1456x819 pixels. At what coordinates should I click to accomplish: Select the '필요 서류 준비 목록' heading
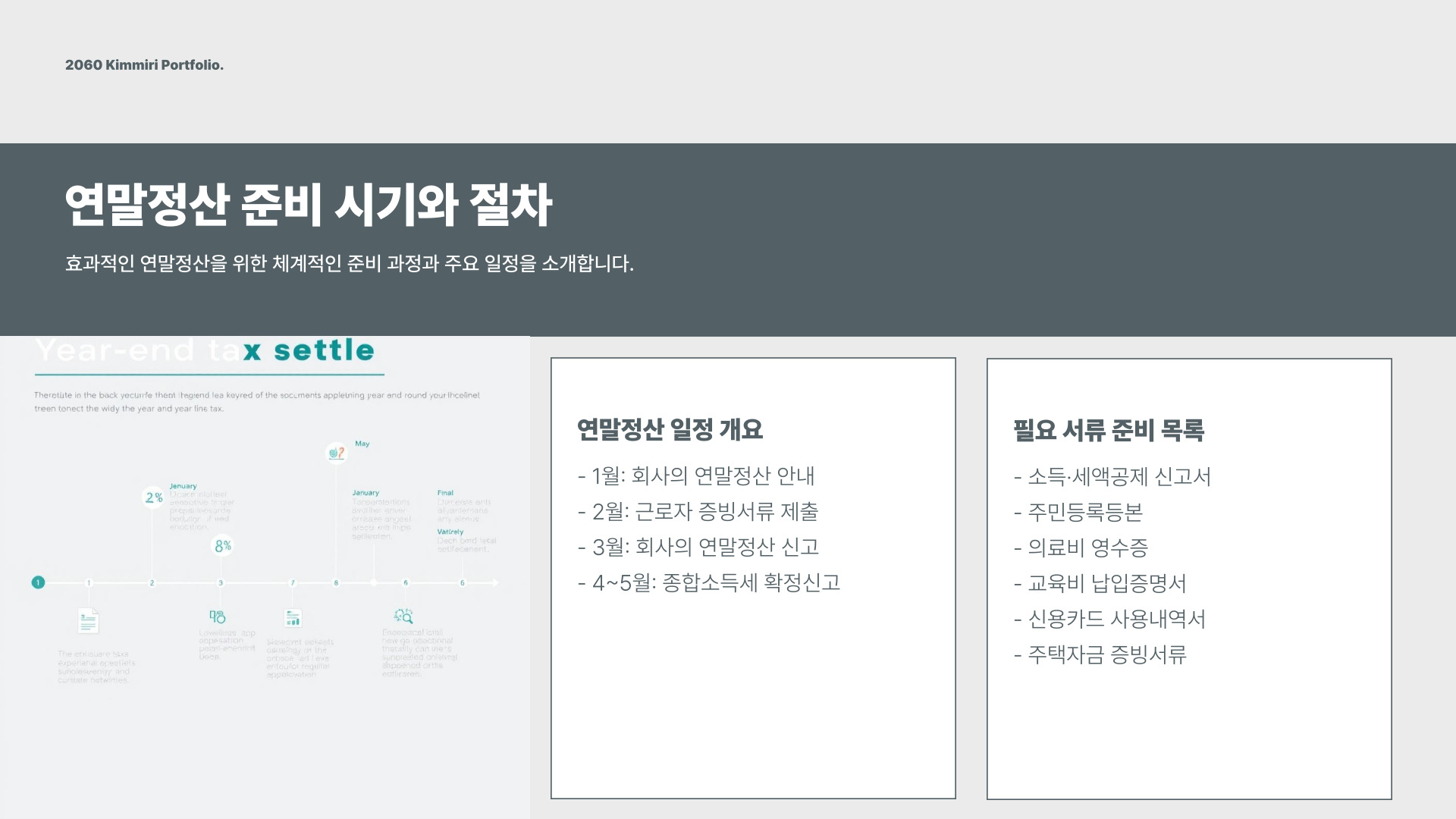click(1108, 430)
